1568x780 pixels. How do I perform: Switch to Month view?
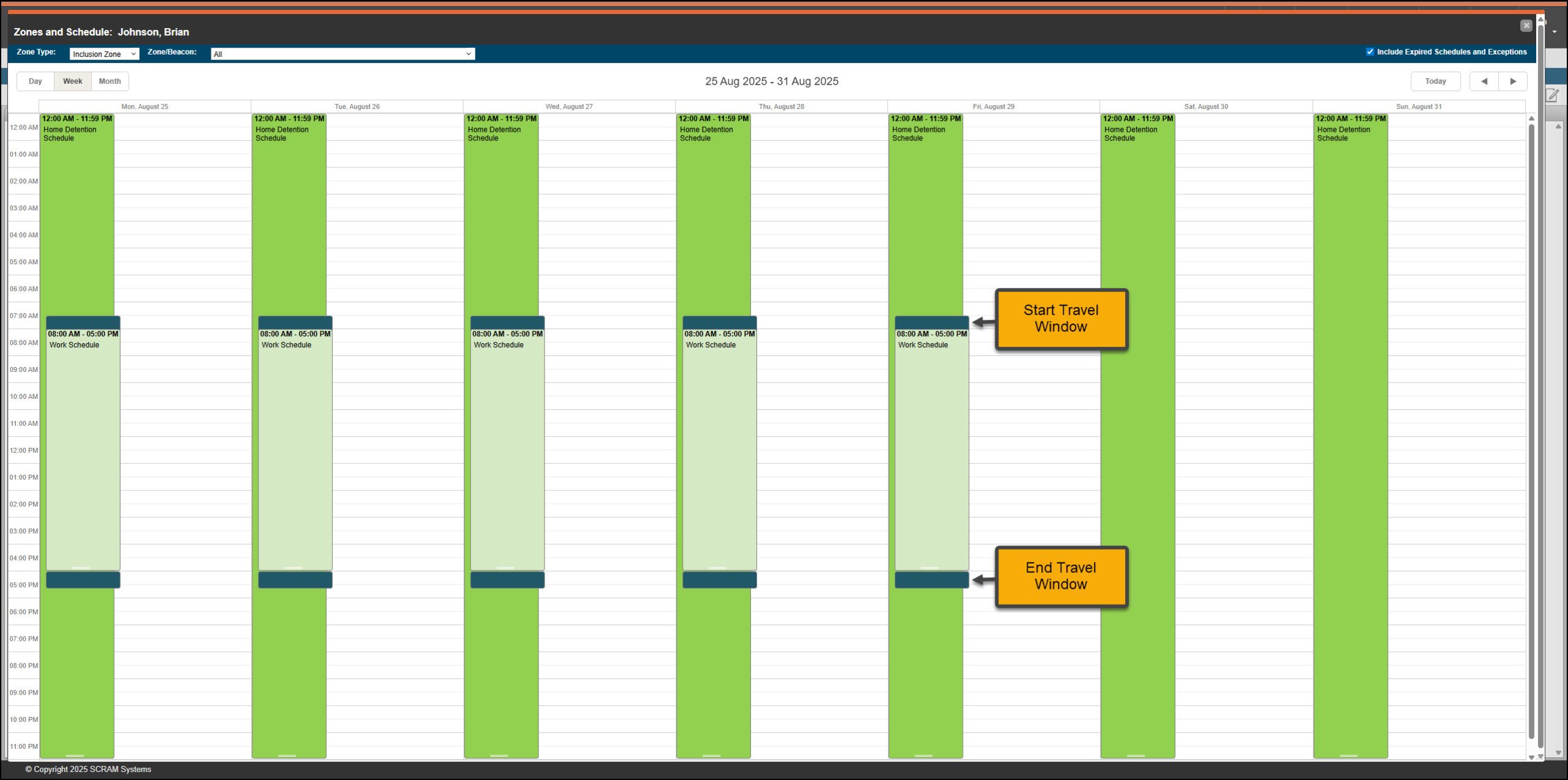tap(110, 81)
